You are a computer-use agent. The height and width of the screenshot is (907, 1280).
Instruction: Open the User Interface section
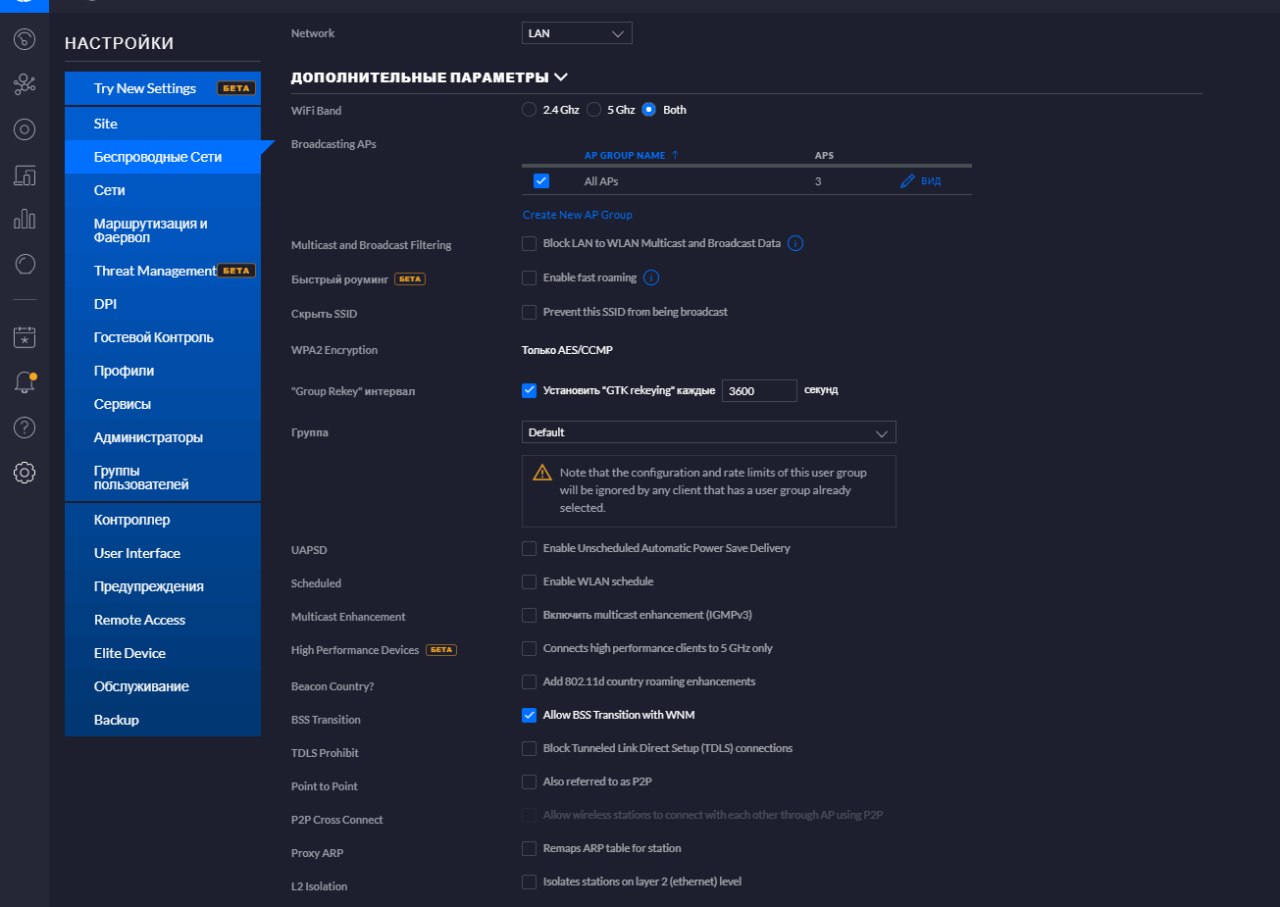tap(163, 553)
